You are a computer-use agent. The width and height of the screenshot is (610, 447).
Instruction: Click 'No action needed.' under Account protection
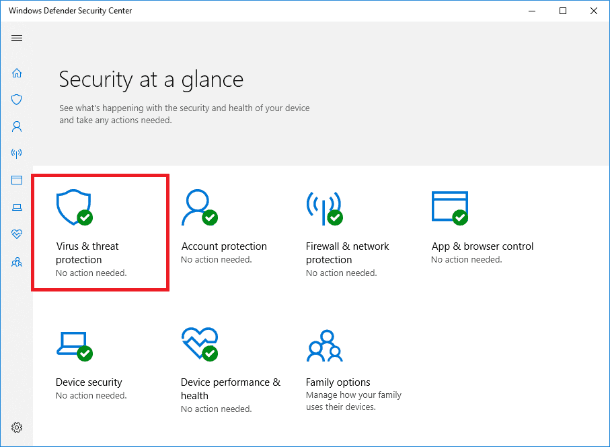[216, 259]
